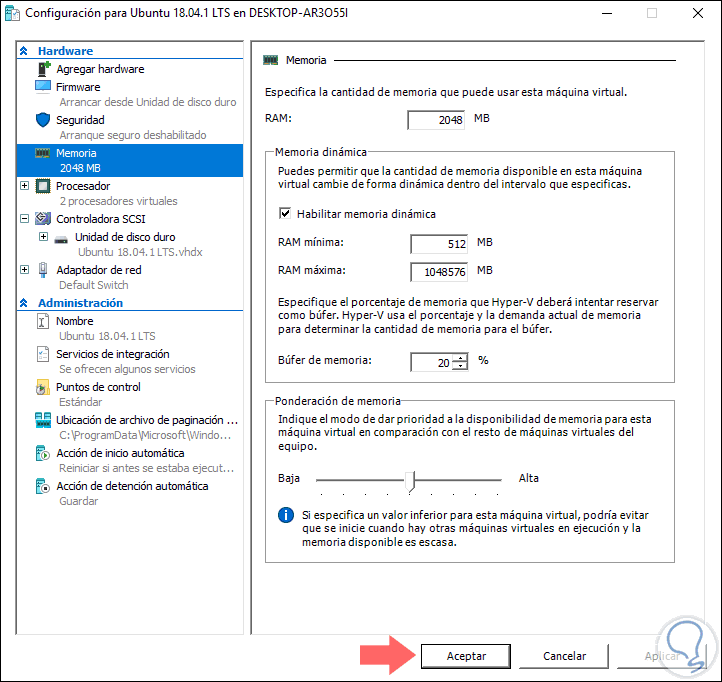Expand the Unidad de disco duro node

pyautogui.click(x=43, y=237)
